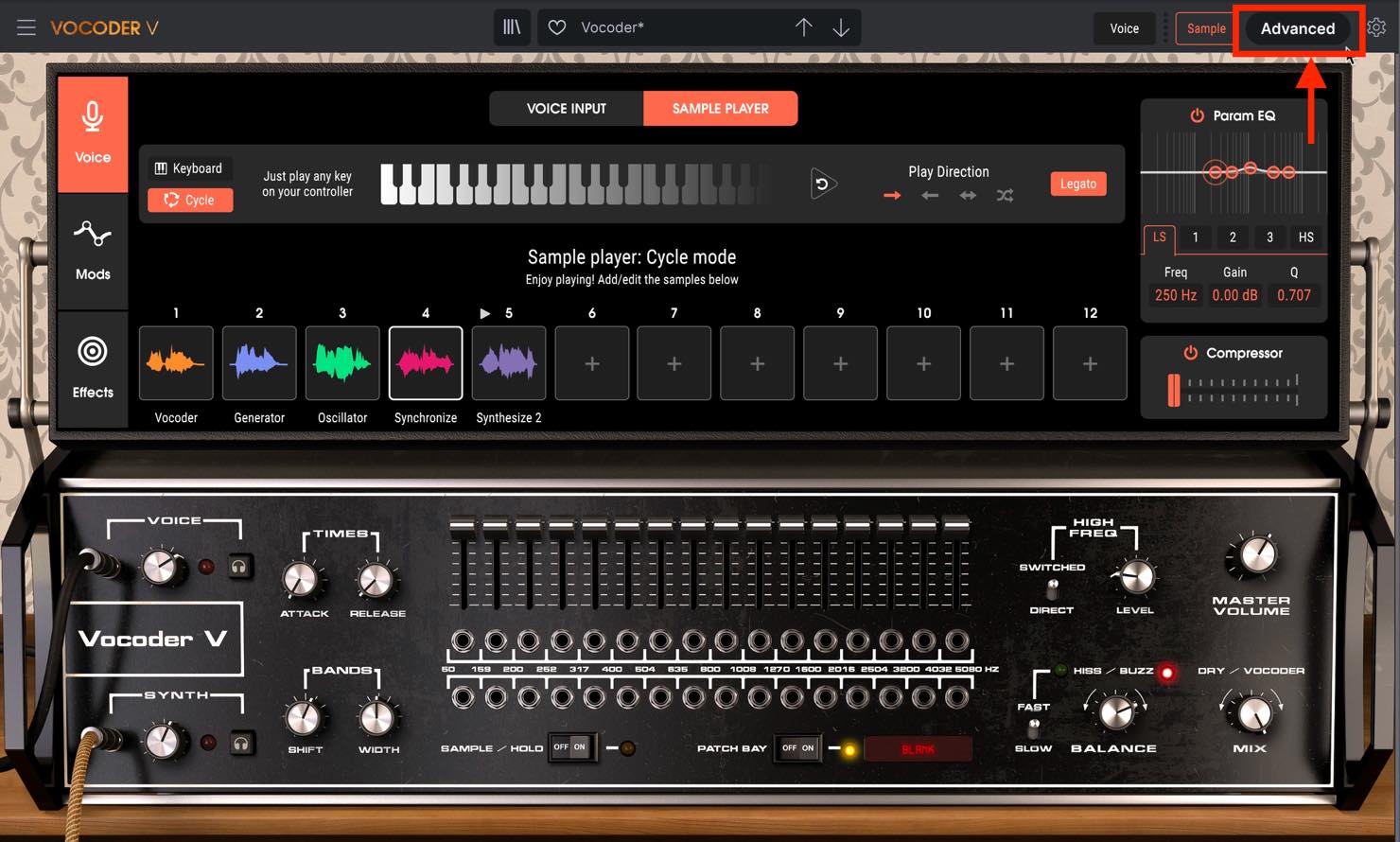Load next preset with down arrow

pos(841,27)
